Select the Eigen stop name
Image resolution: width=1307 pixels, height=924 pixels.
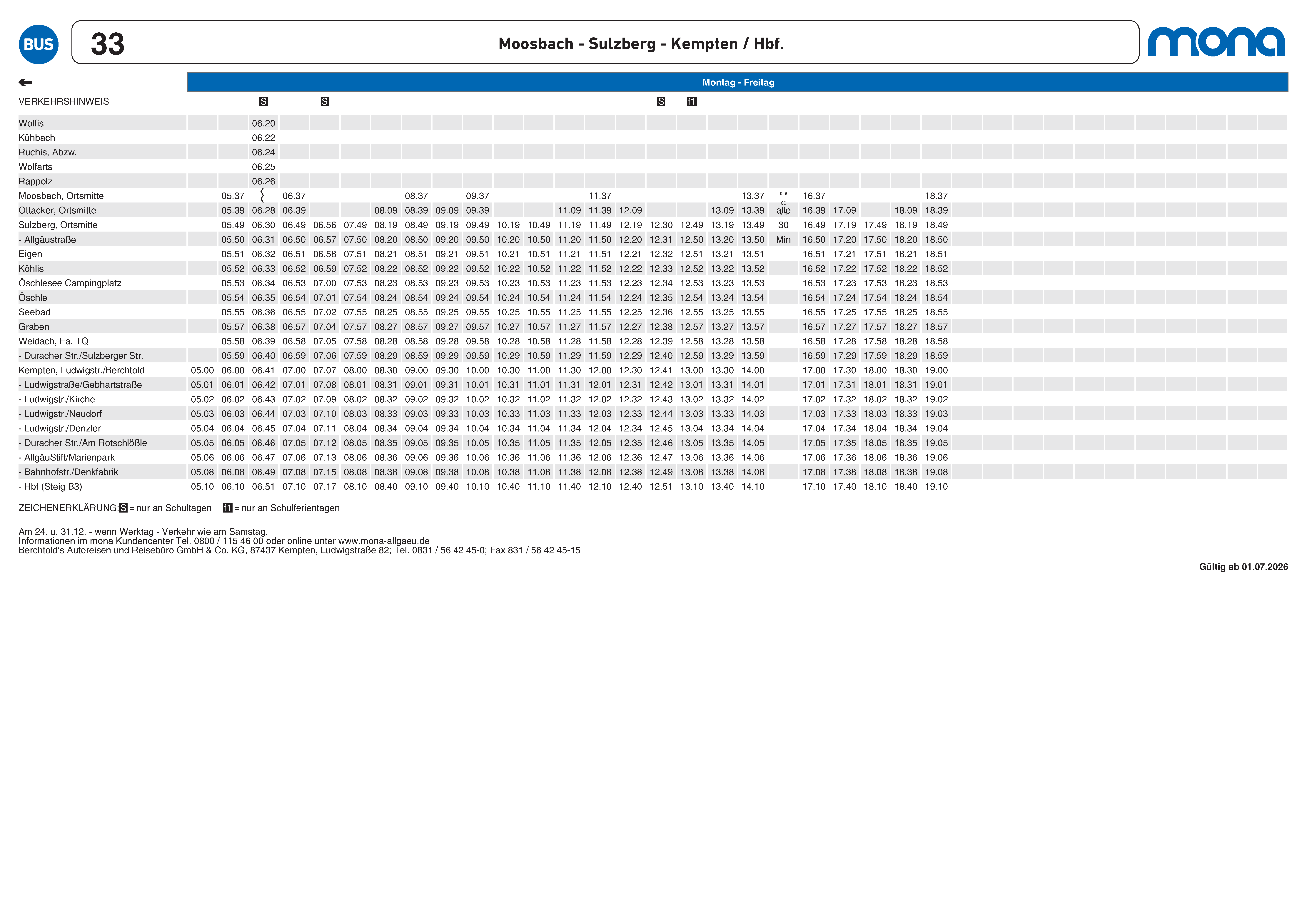pos(30,254)
